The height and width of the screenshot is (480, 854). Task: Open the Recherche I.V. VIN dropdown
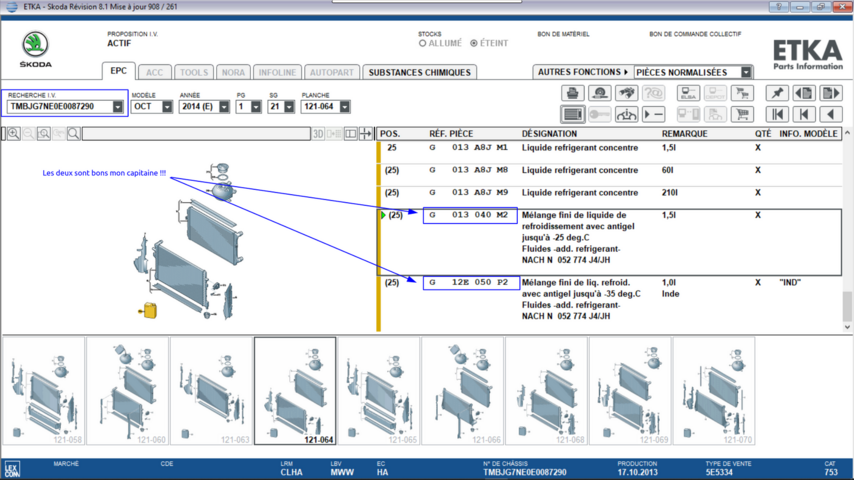118,107
